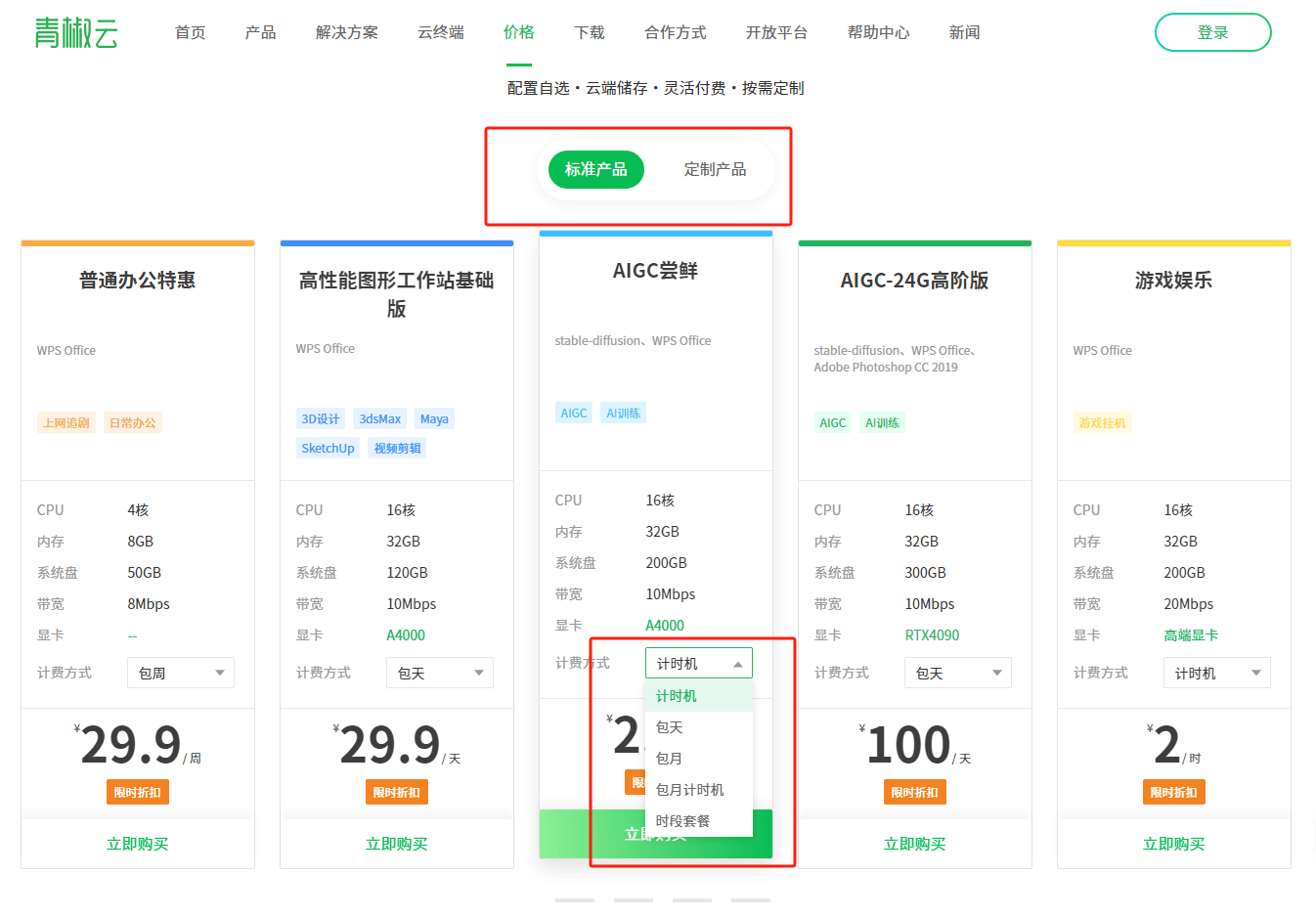
Task: Go to 开放平台
Action: 777,32
